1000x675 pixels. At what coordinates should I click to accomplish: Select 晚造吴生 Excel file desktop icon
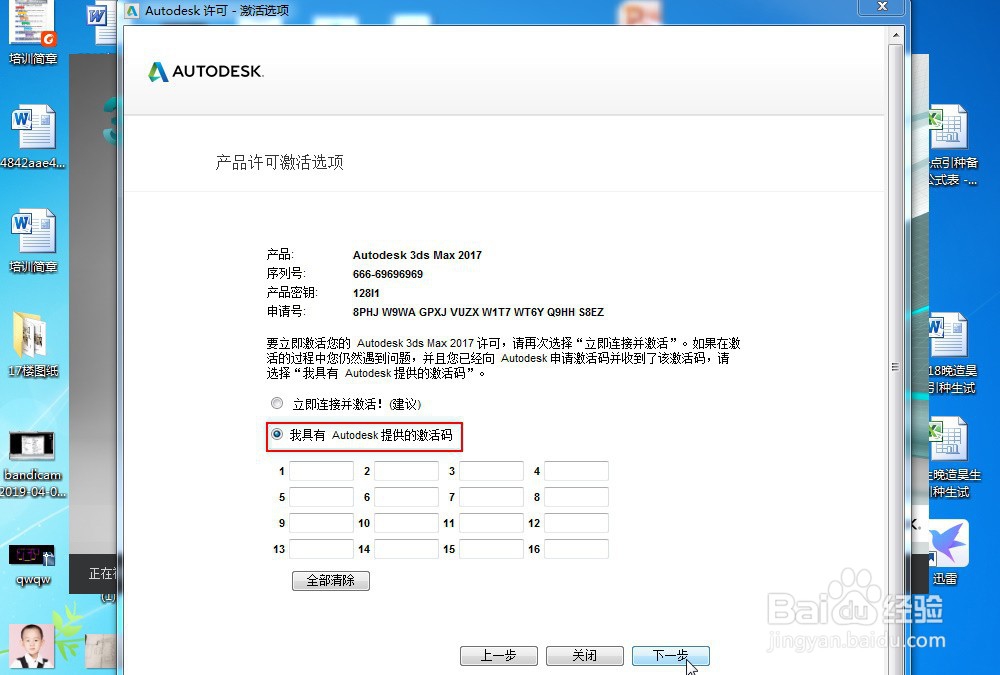[953, 458]
